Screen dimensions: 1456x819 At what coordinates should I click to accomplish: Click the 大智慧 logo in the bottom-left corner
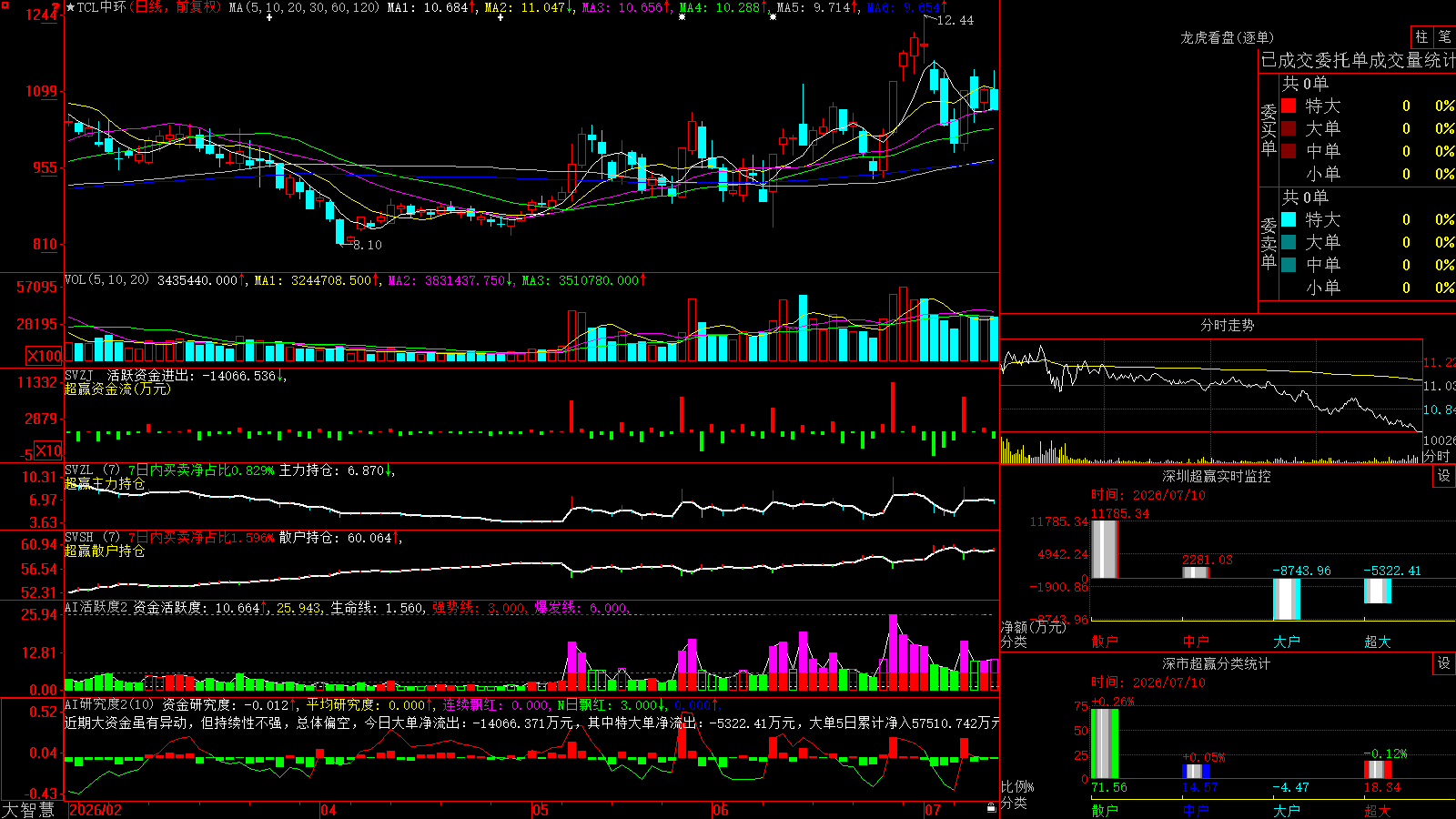28,810
